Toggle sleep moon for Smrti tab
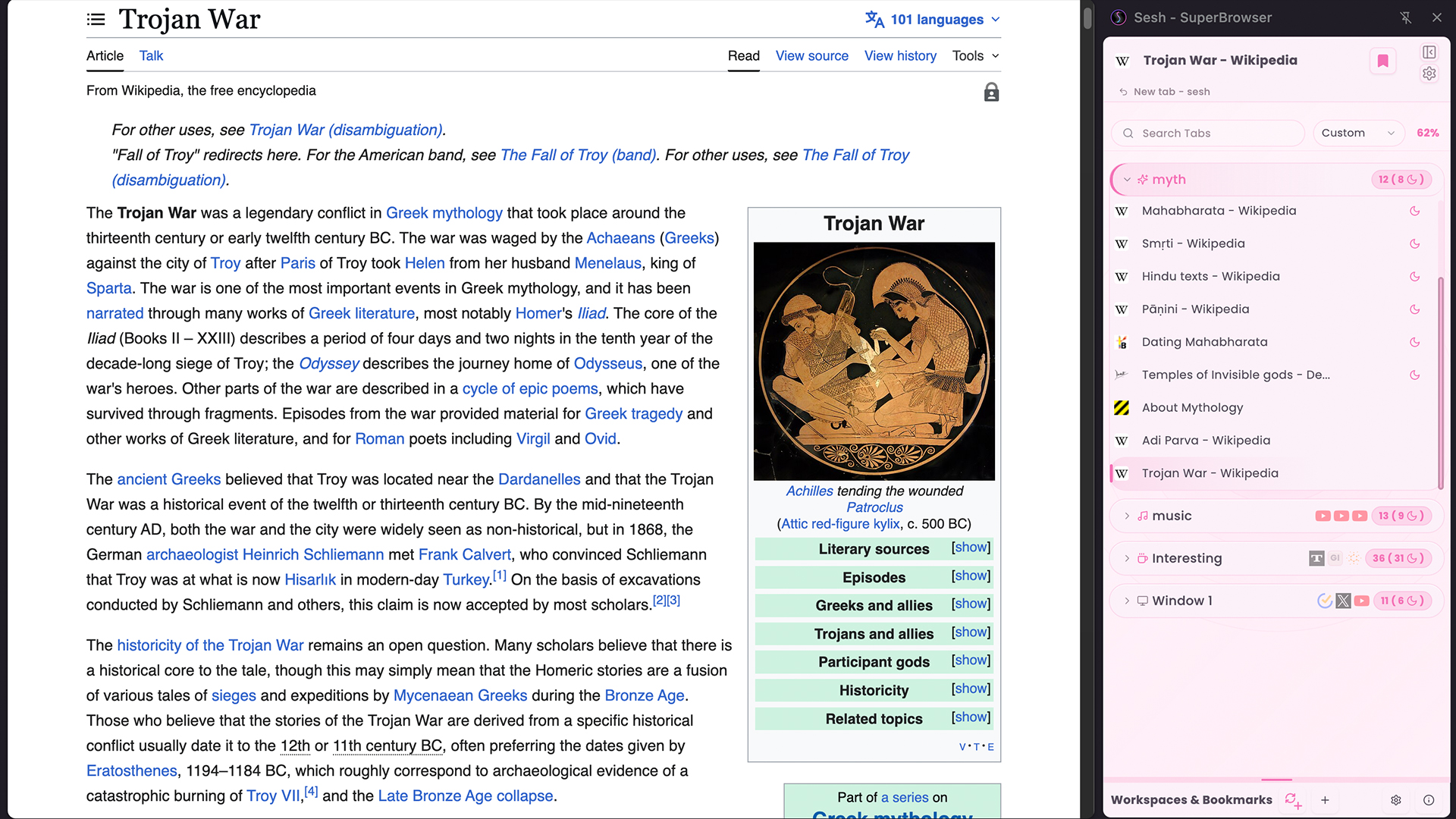This screenshot has width=1456, height=819. 1414,243
